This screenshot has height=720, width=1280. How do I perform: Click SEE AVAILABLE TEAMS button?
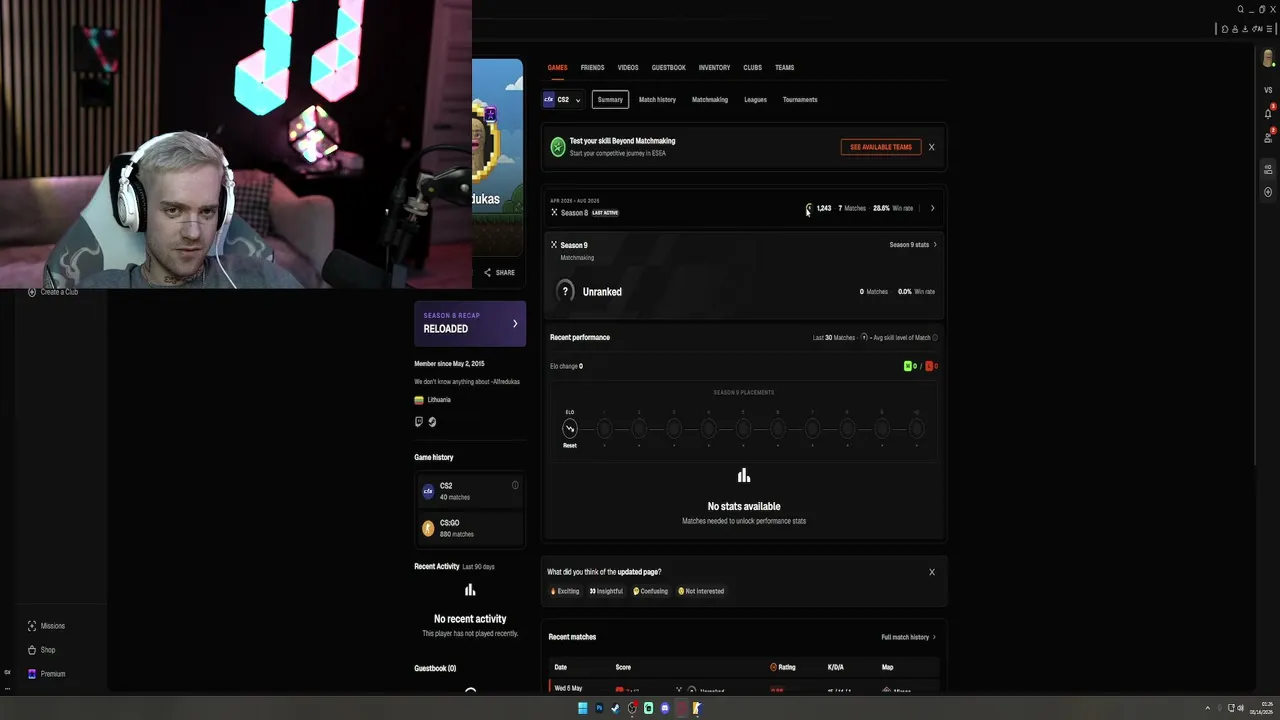[881, 147]
